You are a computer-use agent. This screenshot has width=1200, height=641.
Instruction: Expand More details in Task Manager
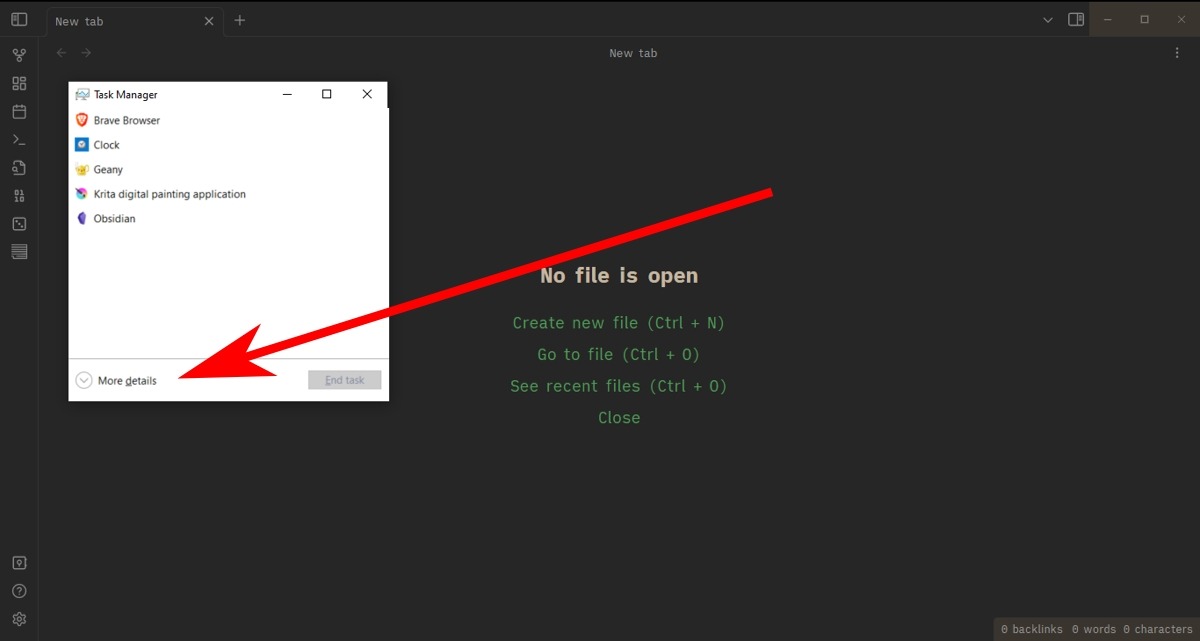click(127, 380)
